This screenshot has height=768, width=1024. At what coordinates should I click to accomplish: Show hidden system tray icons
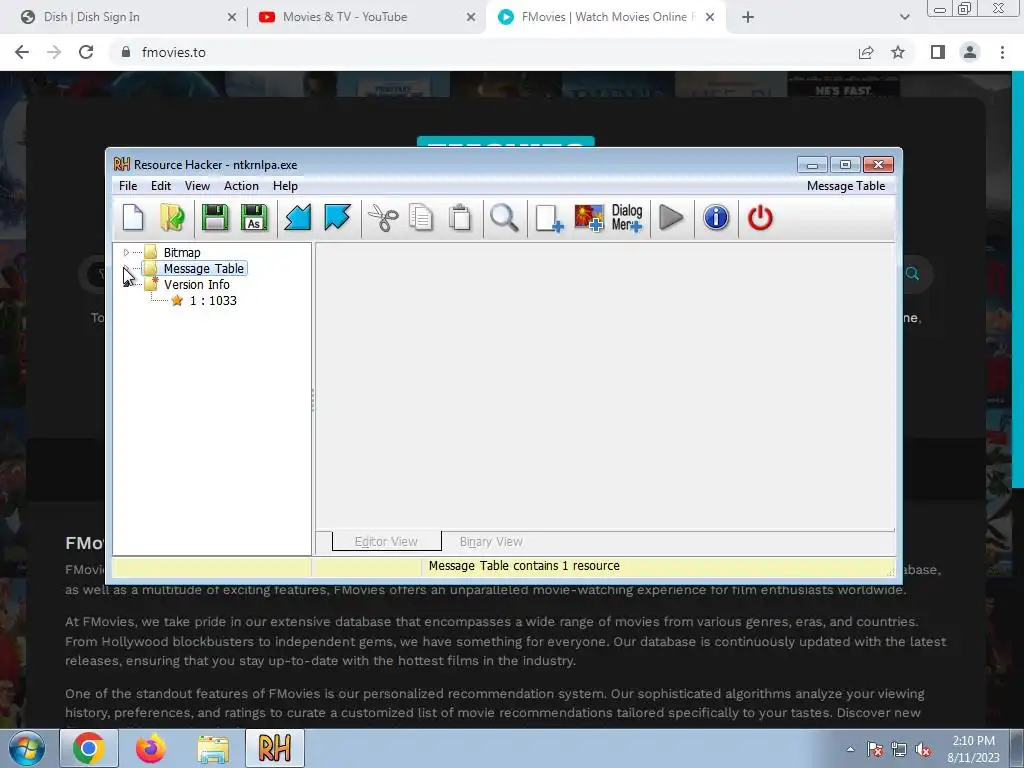click(x=850, y=749)
